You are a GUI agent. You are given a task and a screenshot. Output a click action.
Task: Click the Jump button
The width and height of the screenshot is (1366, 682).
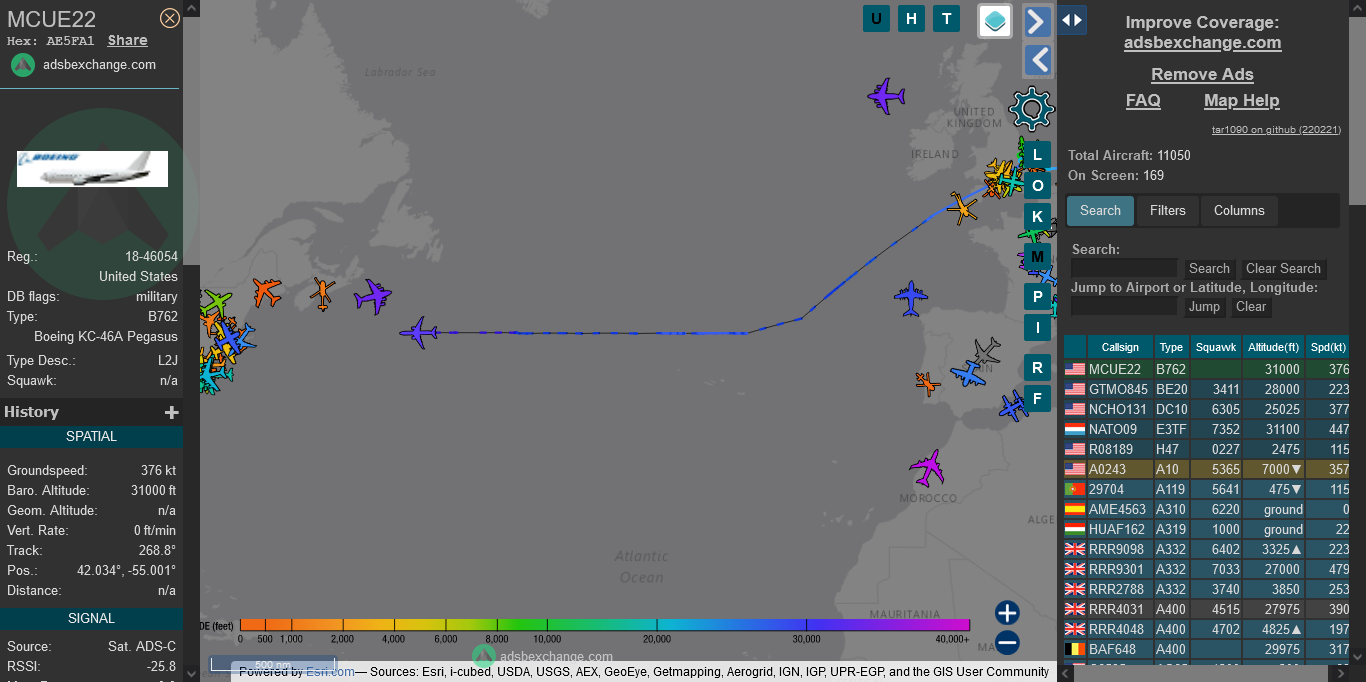[x=1204, y=306]
